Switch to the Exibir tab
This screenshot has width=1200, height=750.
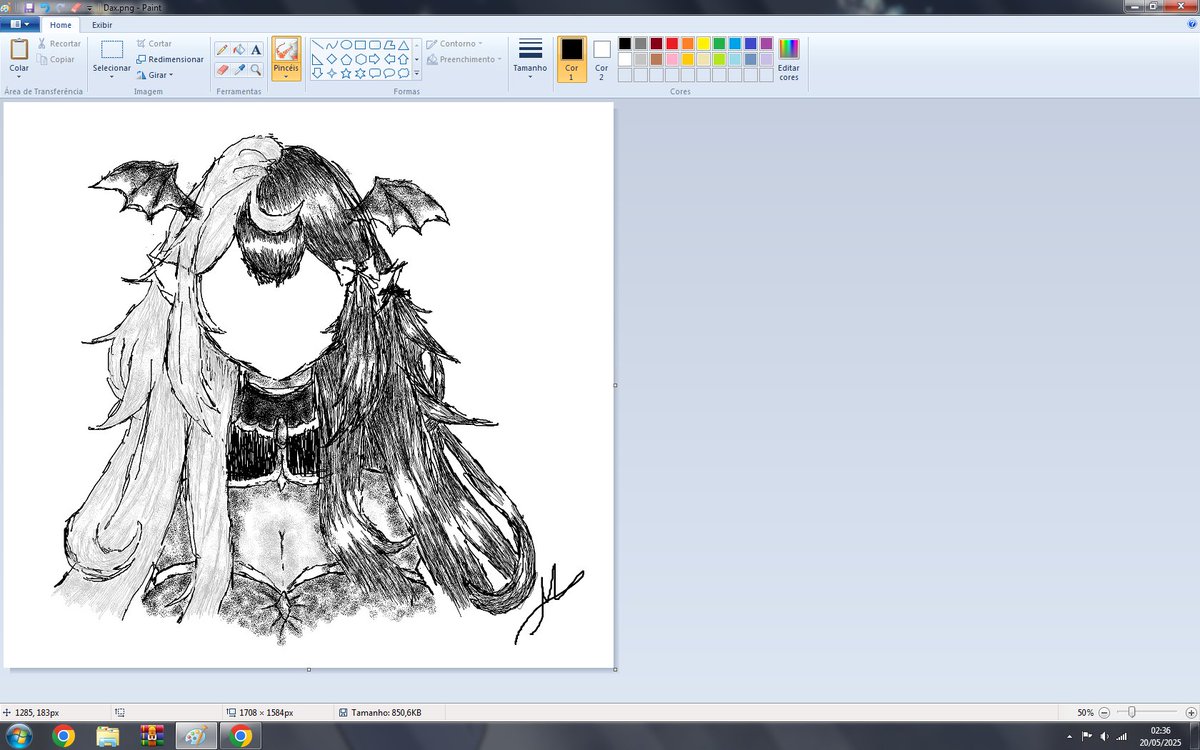pos(101,25)
